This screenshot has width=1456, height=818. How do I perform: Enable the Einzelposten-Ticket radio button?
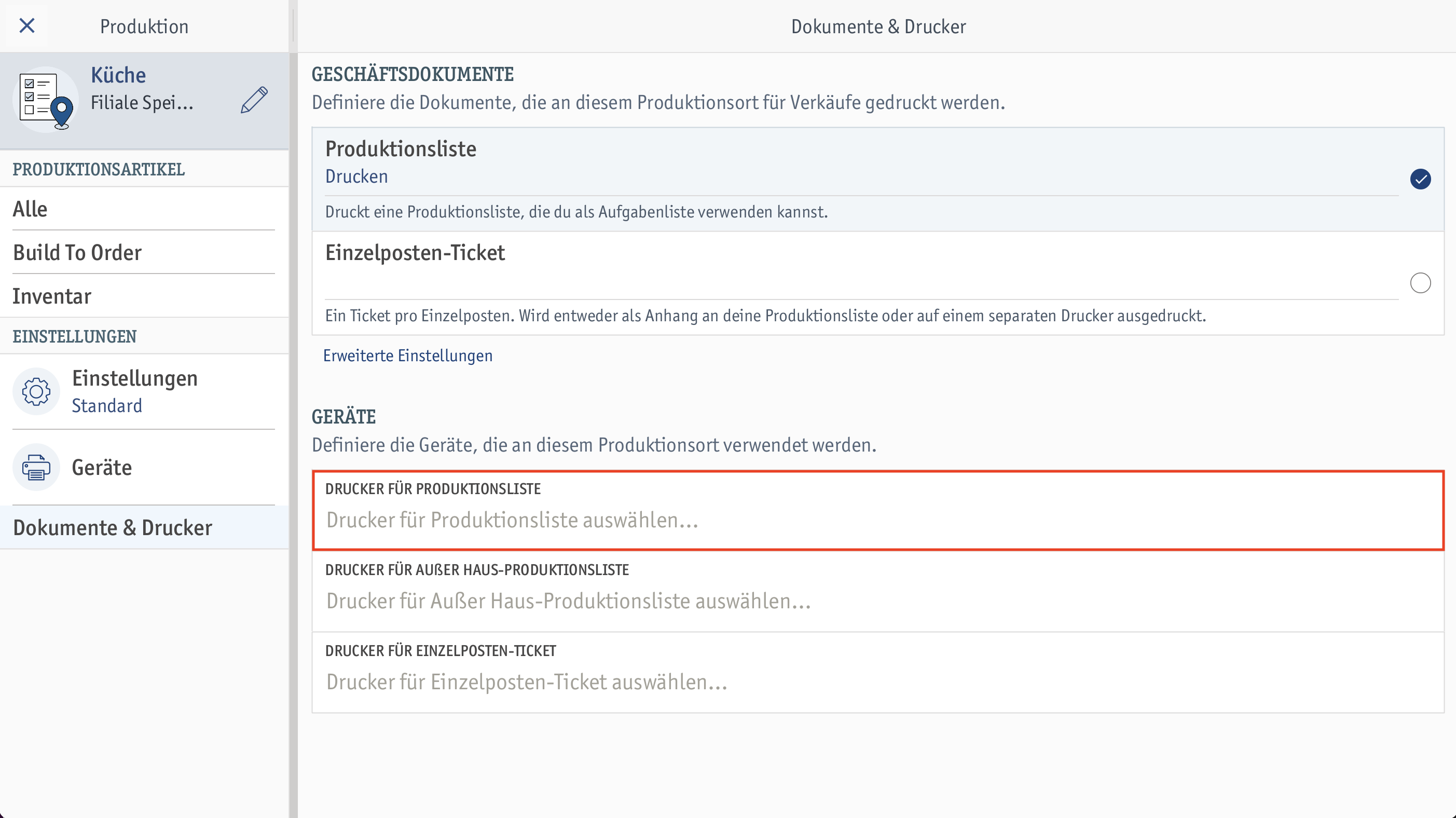1420,283
